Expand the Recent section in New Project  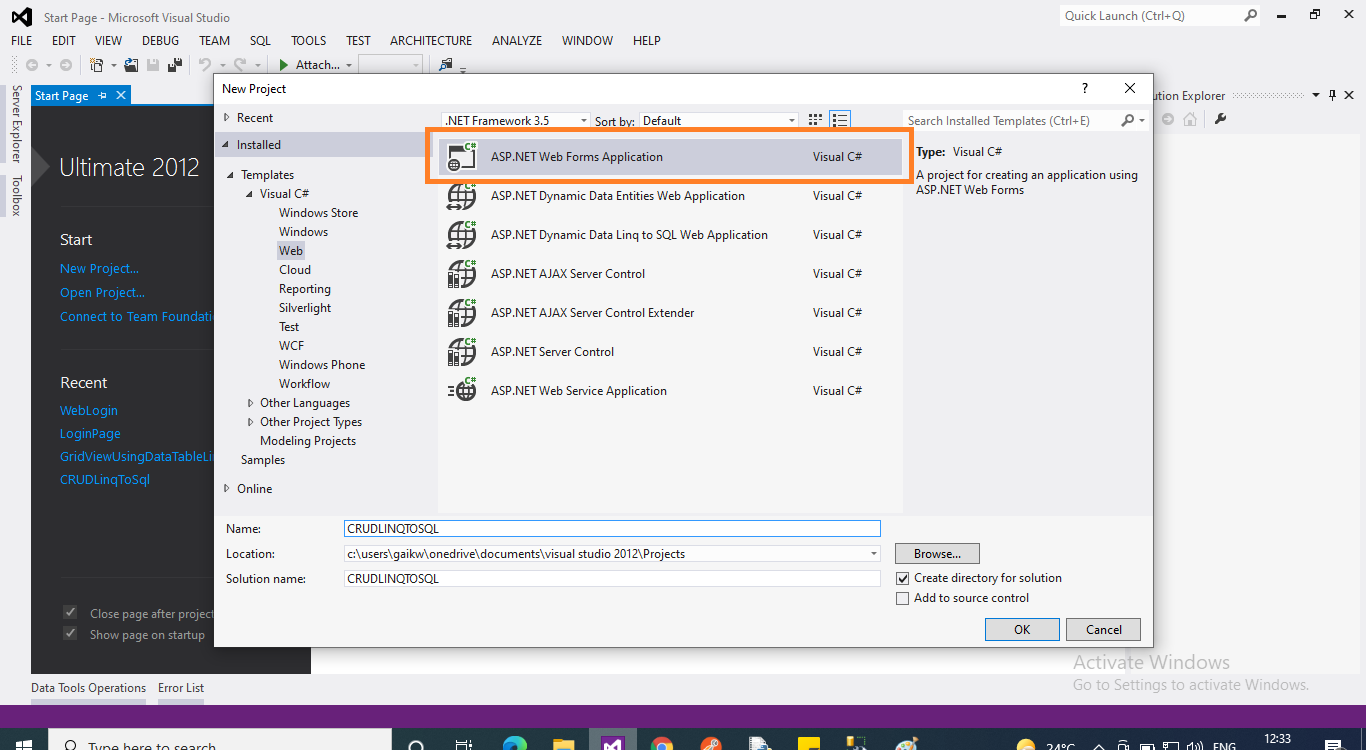point(226,118)
